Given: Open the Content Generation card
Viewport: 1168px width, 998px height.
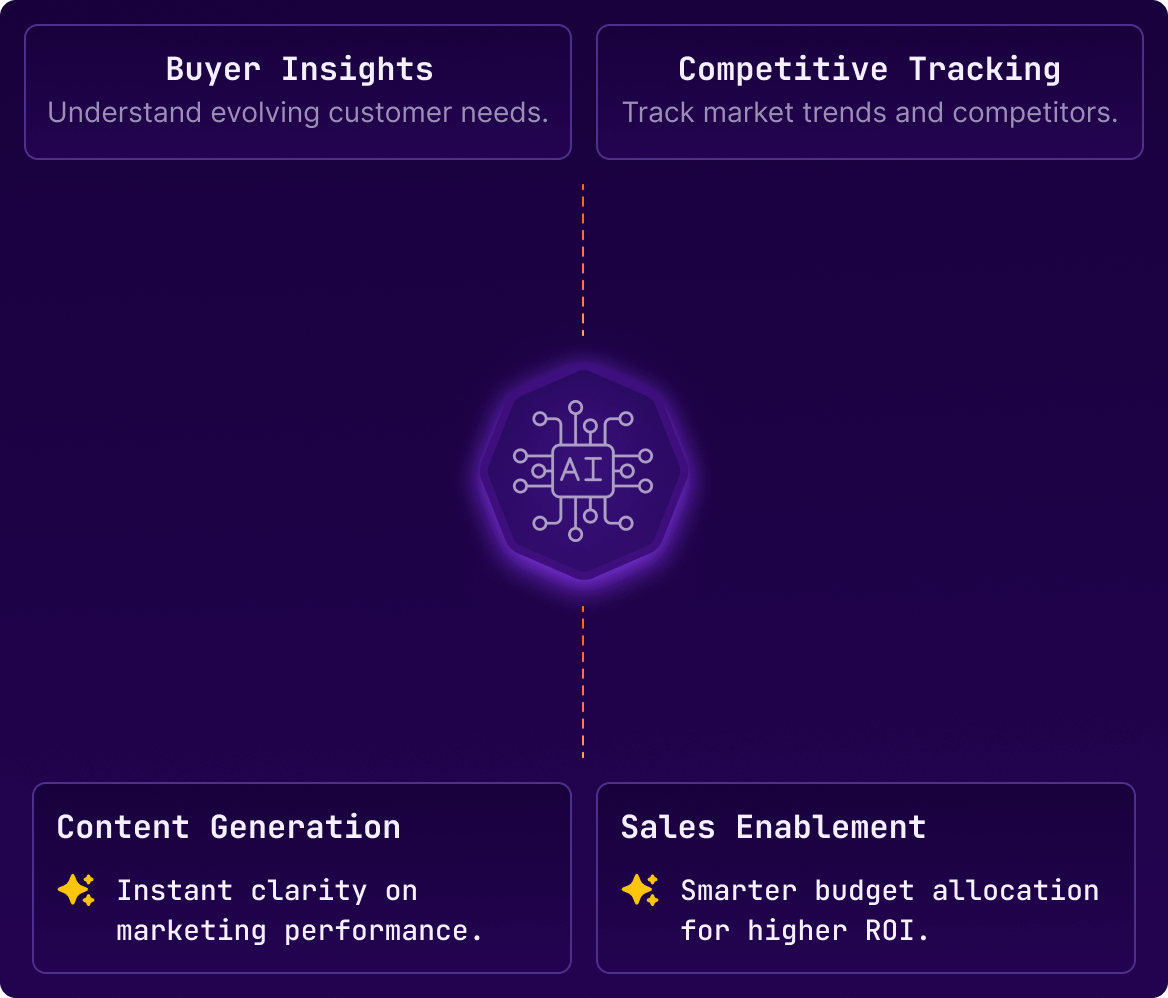Looking at the screenshot, I should click(x=302, y=878).
